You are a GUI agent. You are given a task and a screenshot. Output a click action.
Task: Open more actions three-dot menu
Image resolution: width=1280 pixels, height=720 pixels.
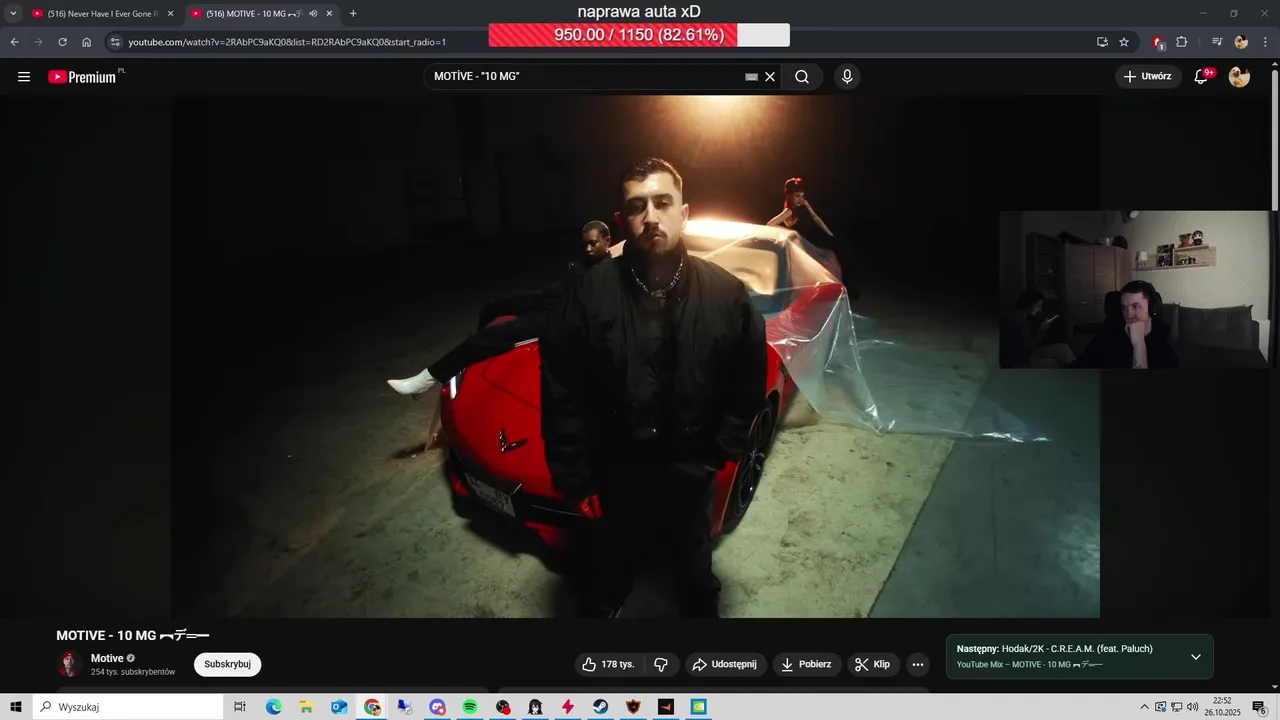[918, 664]
